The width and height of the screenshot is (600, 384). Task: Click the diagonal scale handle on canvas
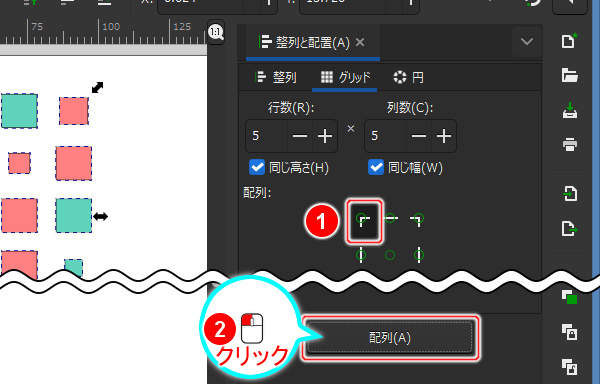coord(98,88)
